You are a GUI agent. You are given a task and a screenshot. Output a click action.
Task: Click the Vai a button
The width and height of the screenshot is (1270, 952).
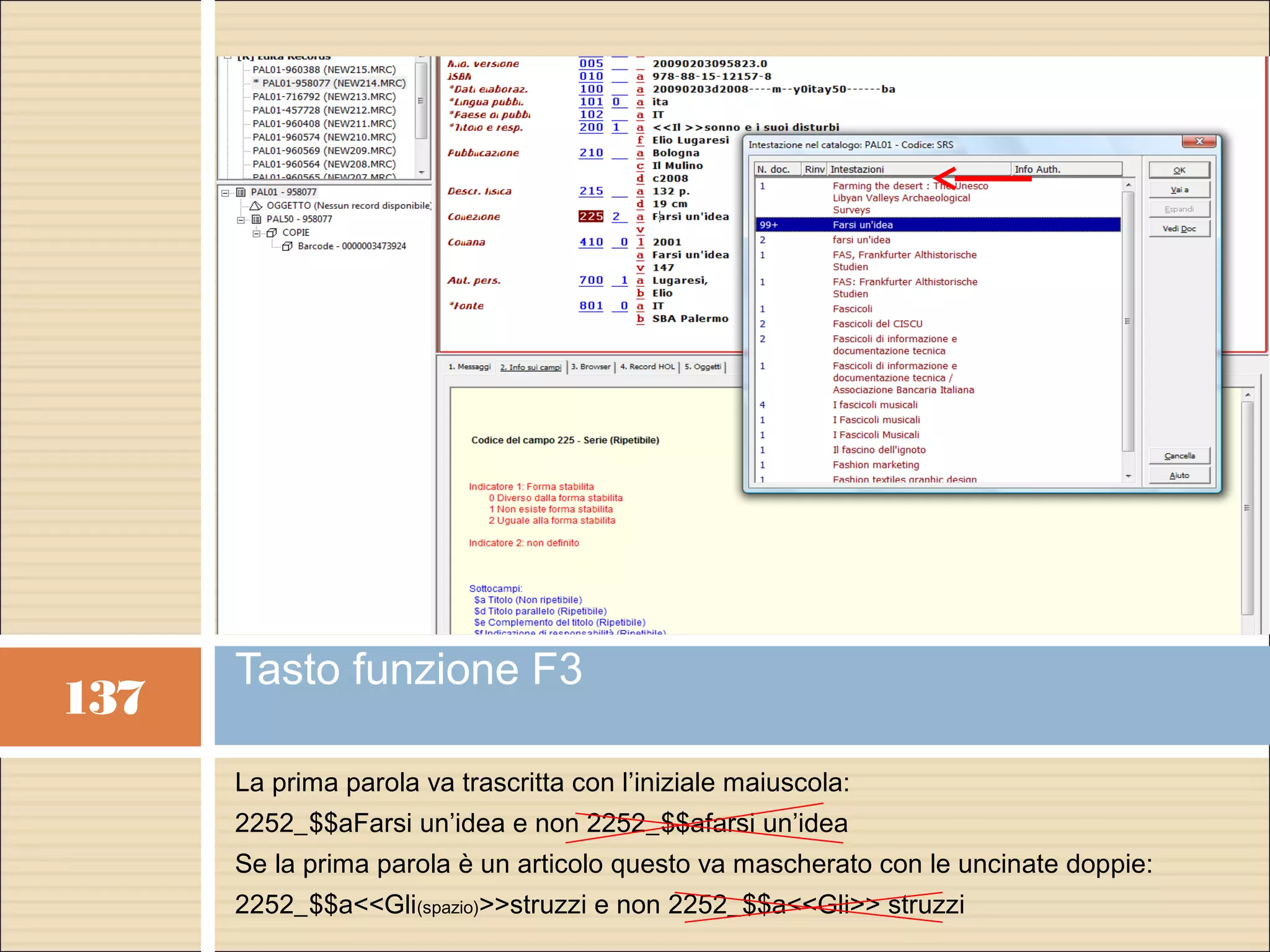tap(1179, 190)
